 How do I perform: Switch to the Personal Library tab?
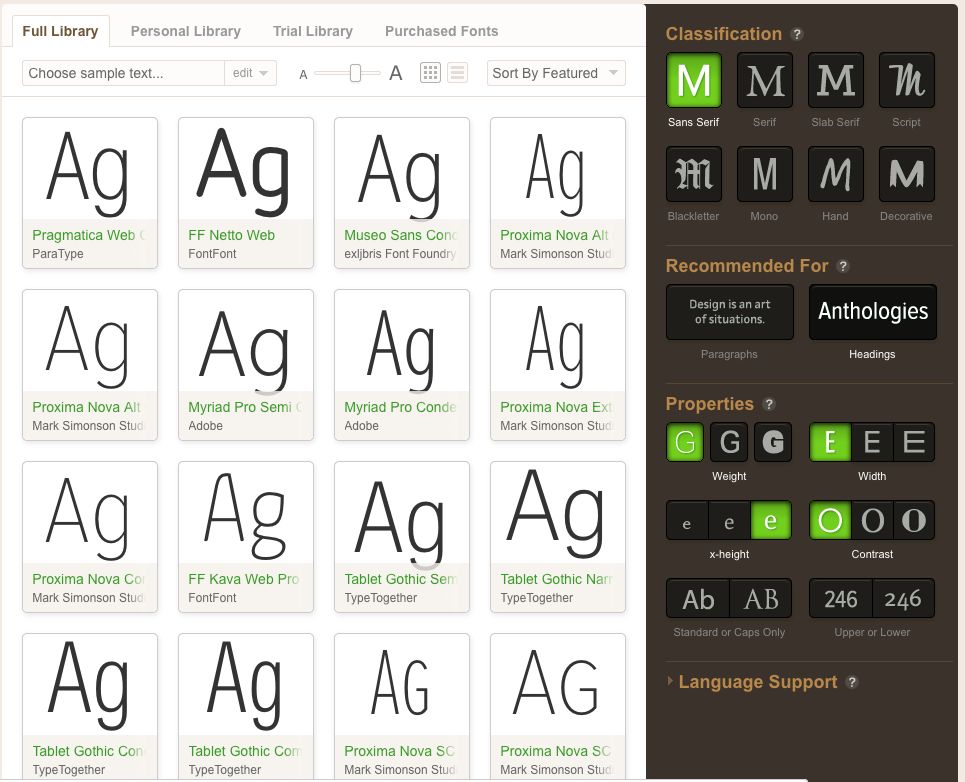185,31
